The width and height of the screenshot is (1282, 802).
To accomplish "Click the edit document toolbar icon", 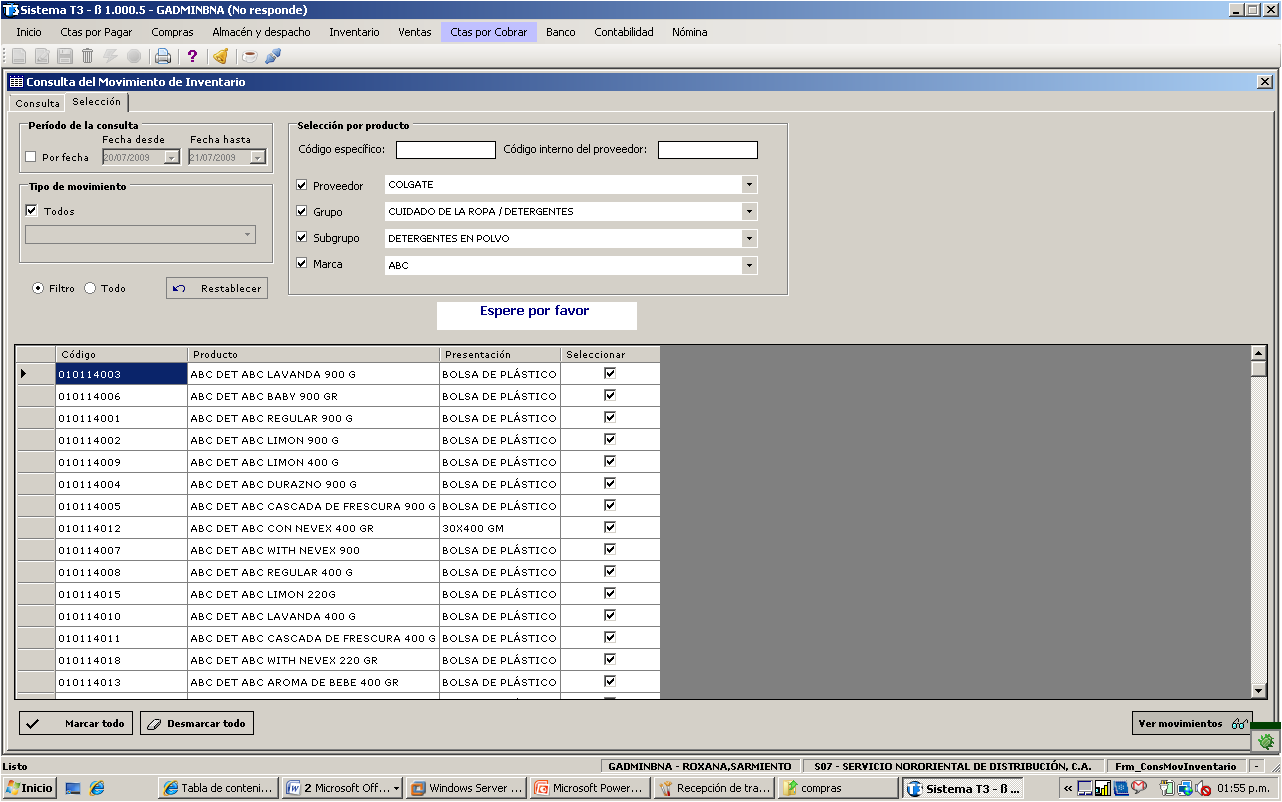I will click(x=42, y=56).
